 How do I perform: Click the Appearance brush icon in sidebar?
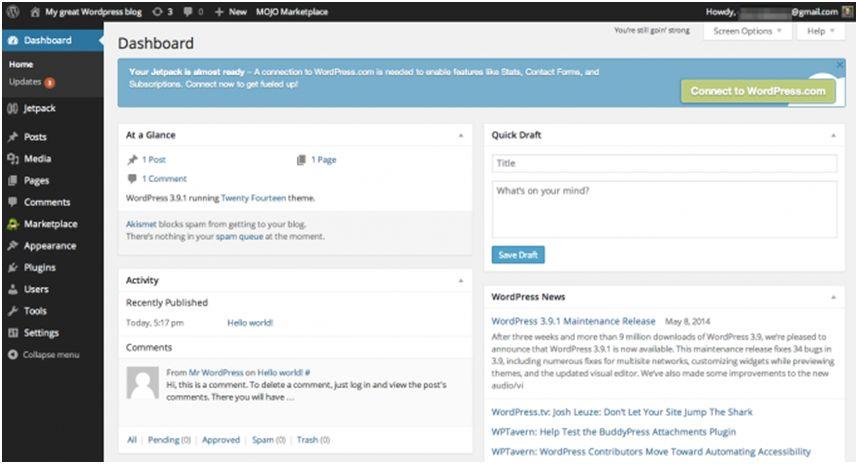13,246
